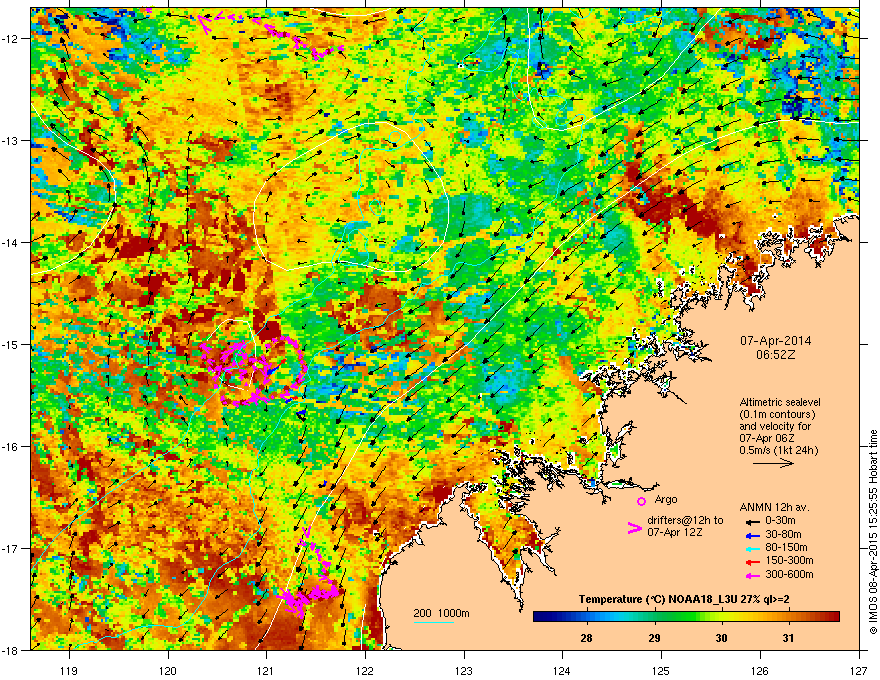The image size is (880, 680).
Task: Click the 0.5m/s (1kt 24h) text
Action: pyautogui.click(x=779, y=450)
